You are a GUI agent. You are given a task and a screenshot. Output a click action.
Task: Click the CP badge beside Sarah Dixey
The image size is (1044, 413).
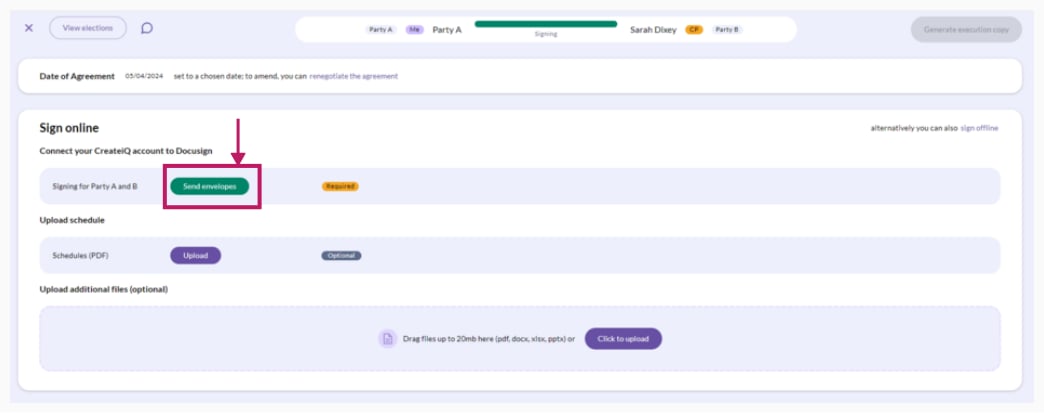pyautogui.click(x=694, y=29)
